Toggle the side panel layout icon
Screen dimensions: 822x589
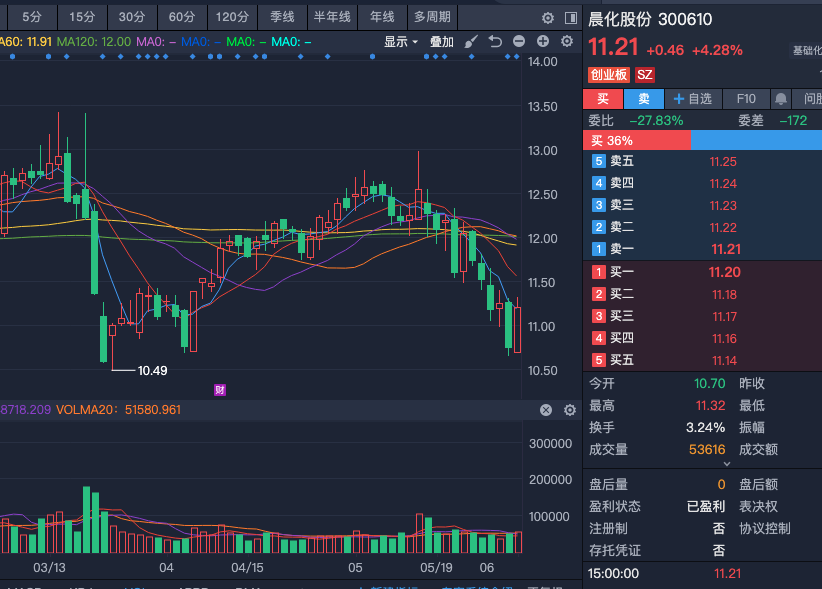click(x=571, y=18)
